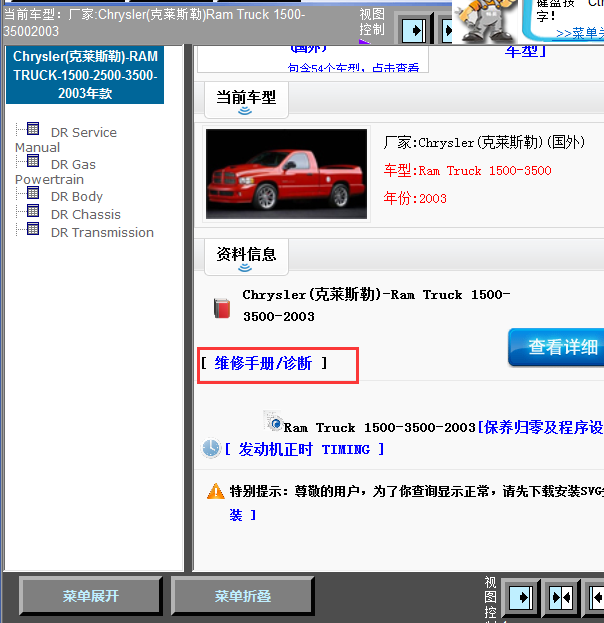This screenshot has width=604, height=623.
Task: Select the DR Transmission tree item
Action: (102, 232)
